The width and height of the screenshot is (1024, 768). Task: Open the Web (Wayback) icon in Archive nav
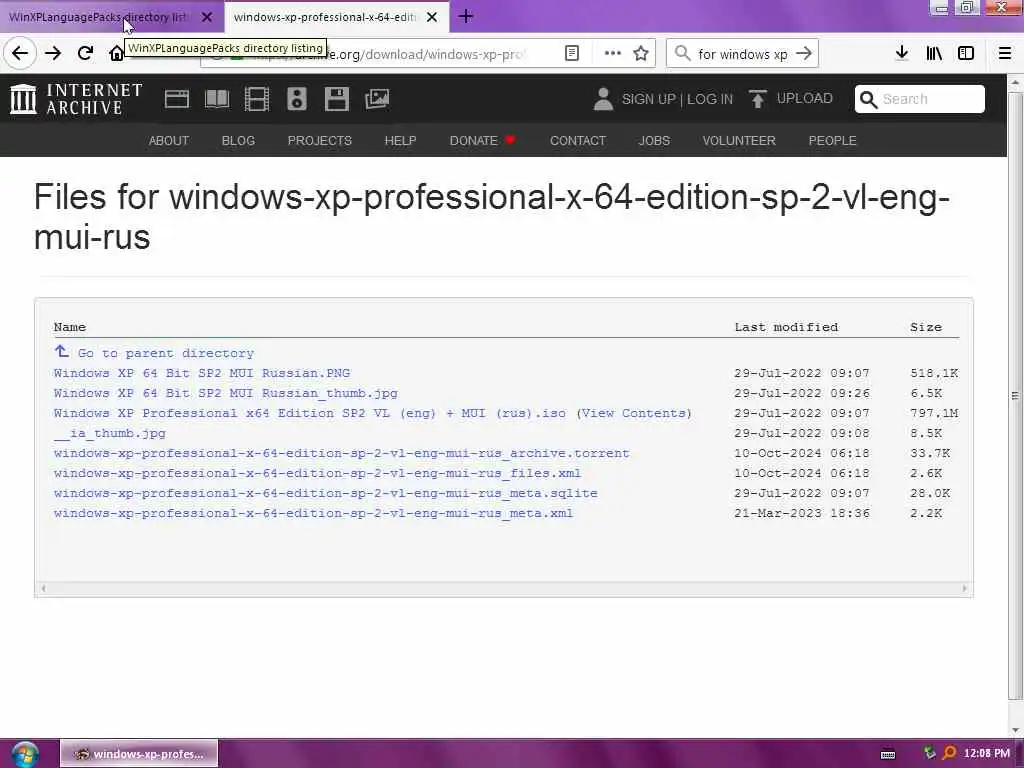pos(176,99)
